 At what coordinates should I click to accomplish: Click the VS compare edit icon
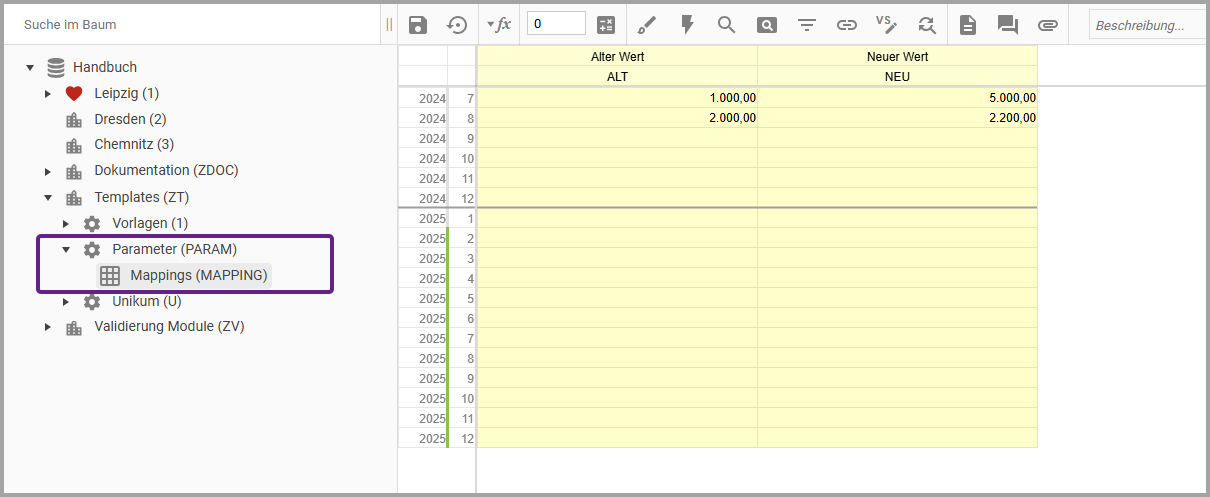886,25
